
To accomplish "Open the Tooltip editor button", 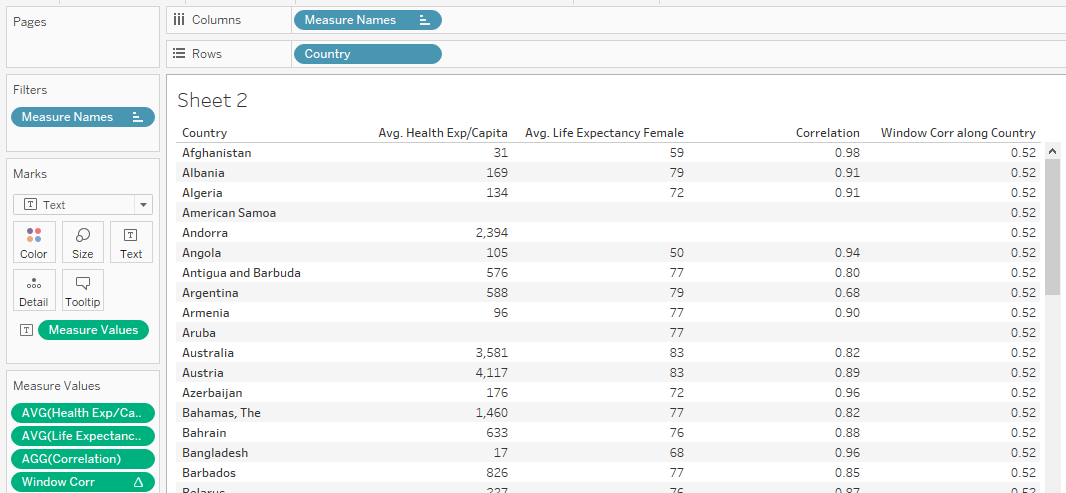I will 83,290.
